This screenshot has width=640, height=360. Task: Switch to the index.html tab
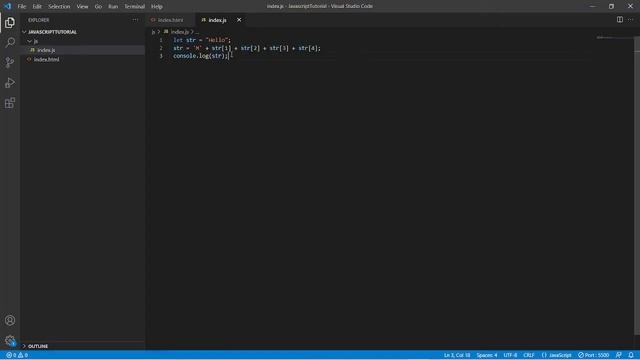click(170, 20)
